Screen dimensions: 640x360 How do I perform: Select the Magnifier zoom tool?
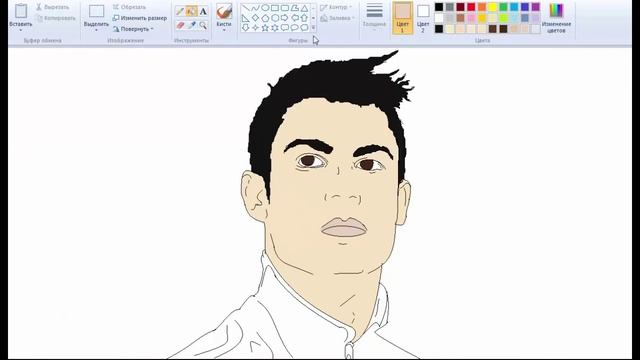coord(203,25)
